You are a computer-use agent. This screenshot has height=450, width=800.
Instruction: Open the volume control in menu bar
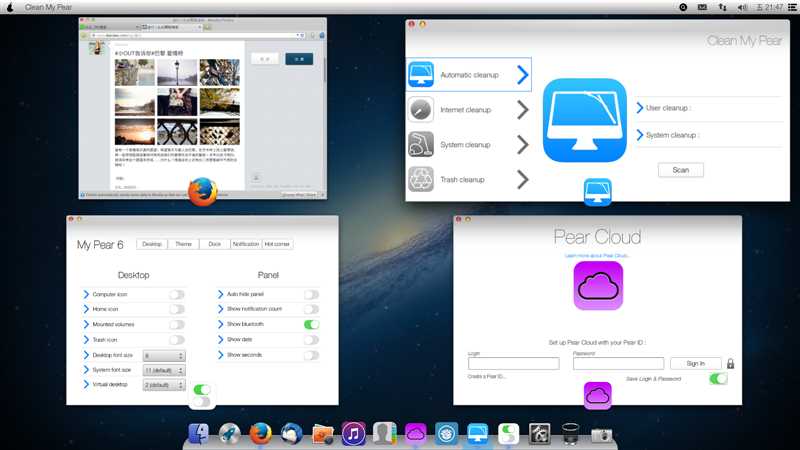742,7
